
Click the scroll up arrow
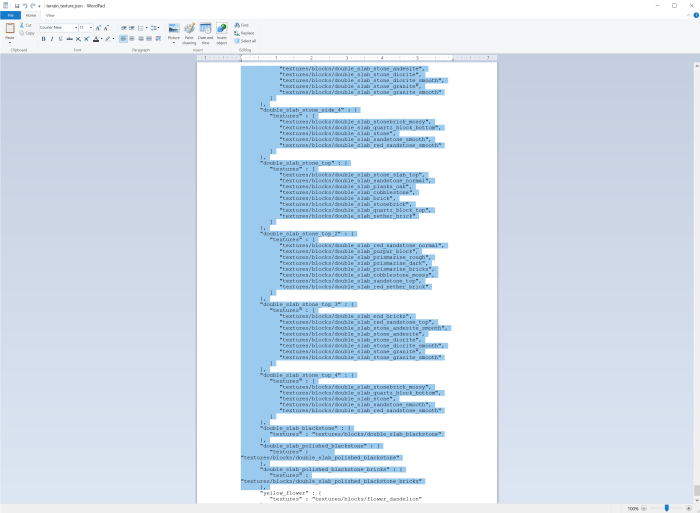click(696, 66)
